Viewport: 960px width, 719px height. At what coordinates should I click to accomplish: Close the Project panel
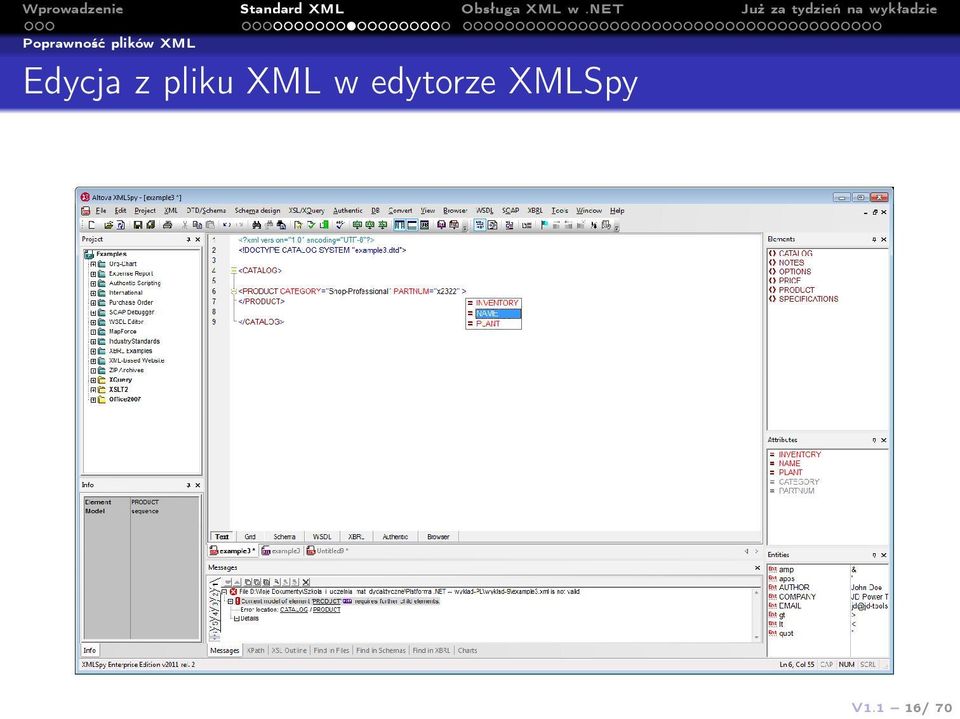[198, 239]
